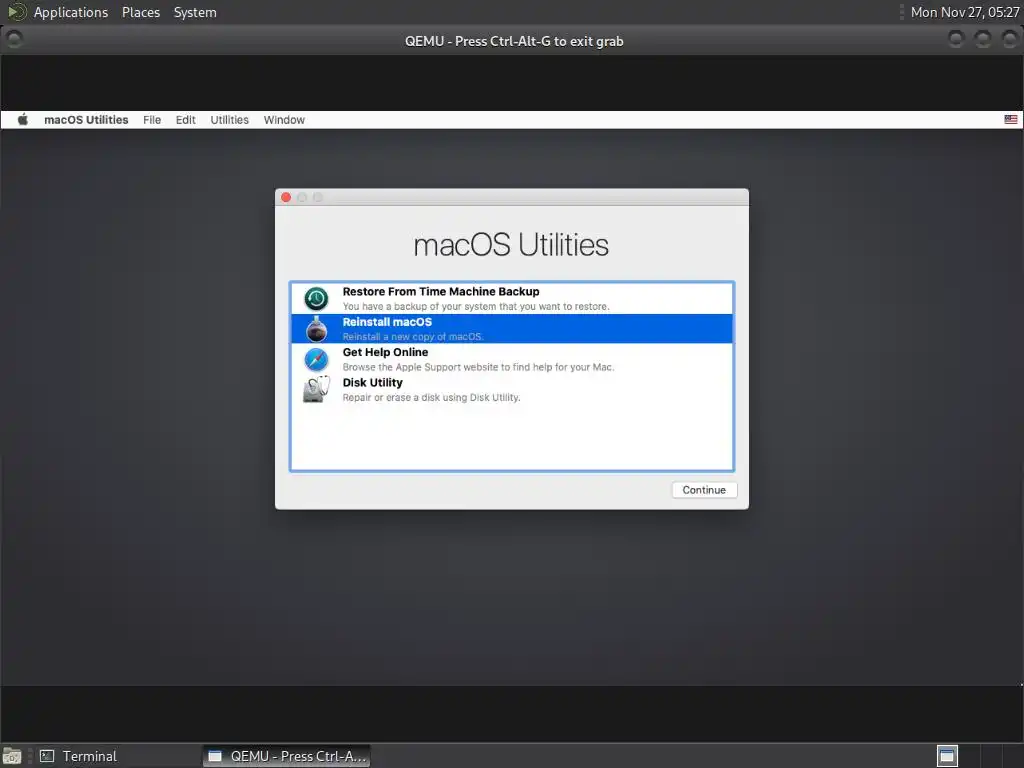The image size is (1024, 768).
Task: Select the QEMU taskbar window button
Action: 287,756
